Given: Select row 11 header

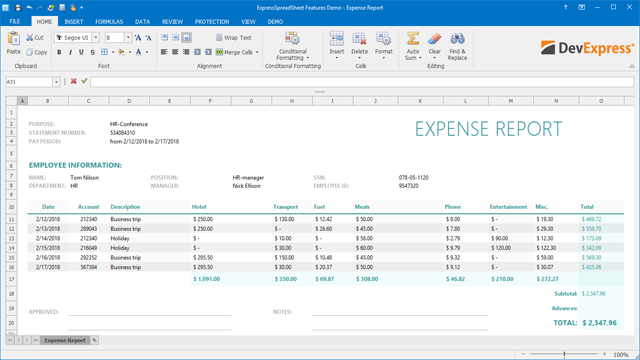Looking at the screenshot, I should click(11, 219).
